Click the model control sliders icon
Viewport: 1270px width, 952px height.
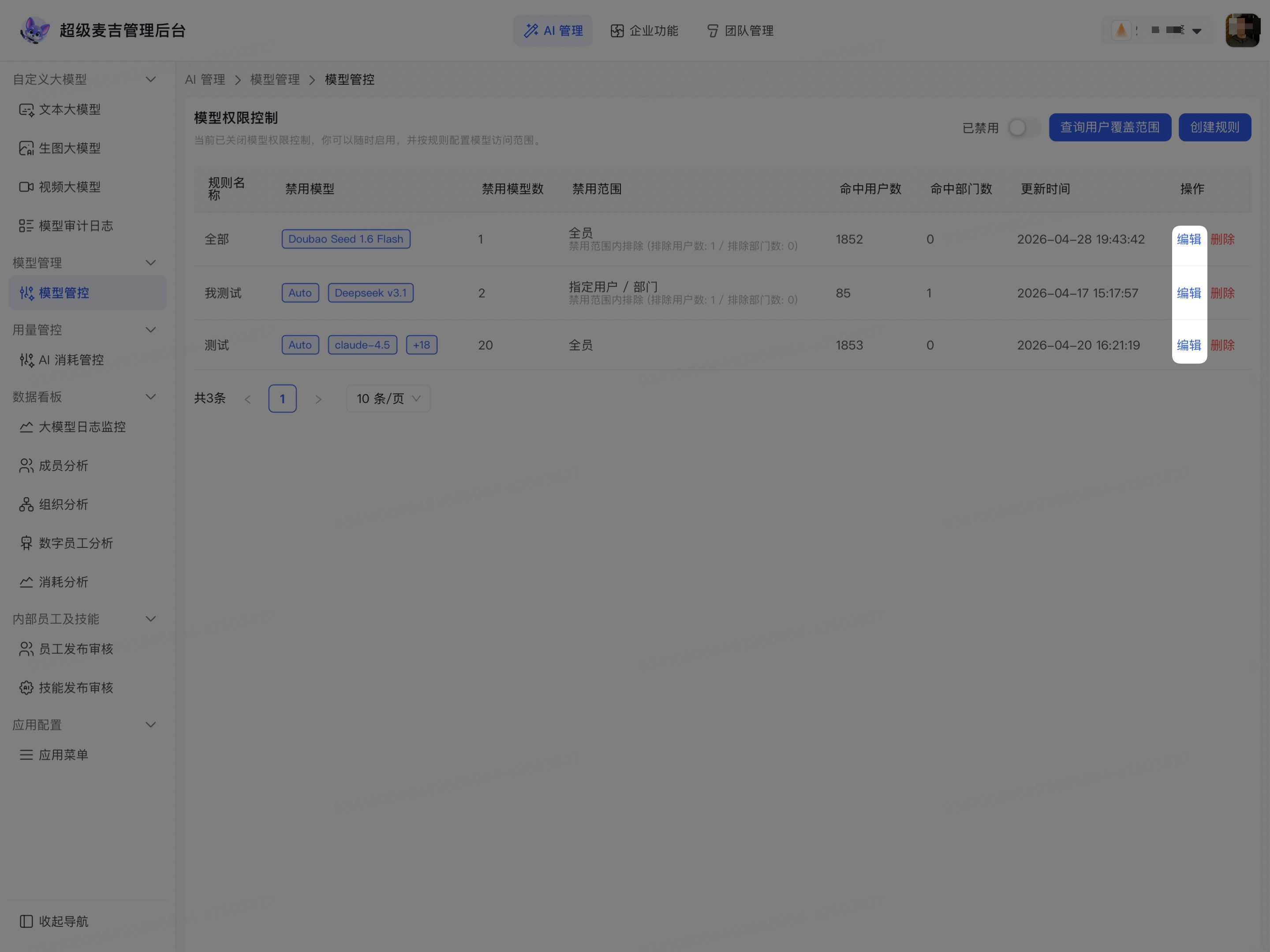[x=26, y=293]
